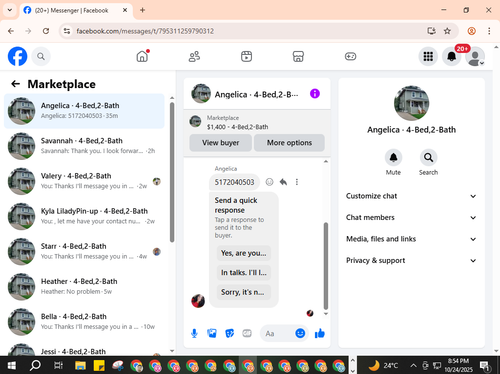Image resolution: width=500 pixels, height=374 pixels.
Task: React to Angelica's message with emoji icon
Action: click(269, 182)
